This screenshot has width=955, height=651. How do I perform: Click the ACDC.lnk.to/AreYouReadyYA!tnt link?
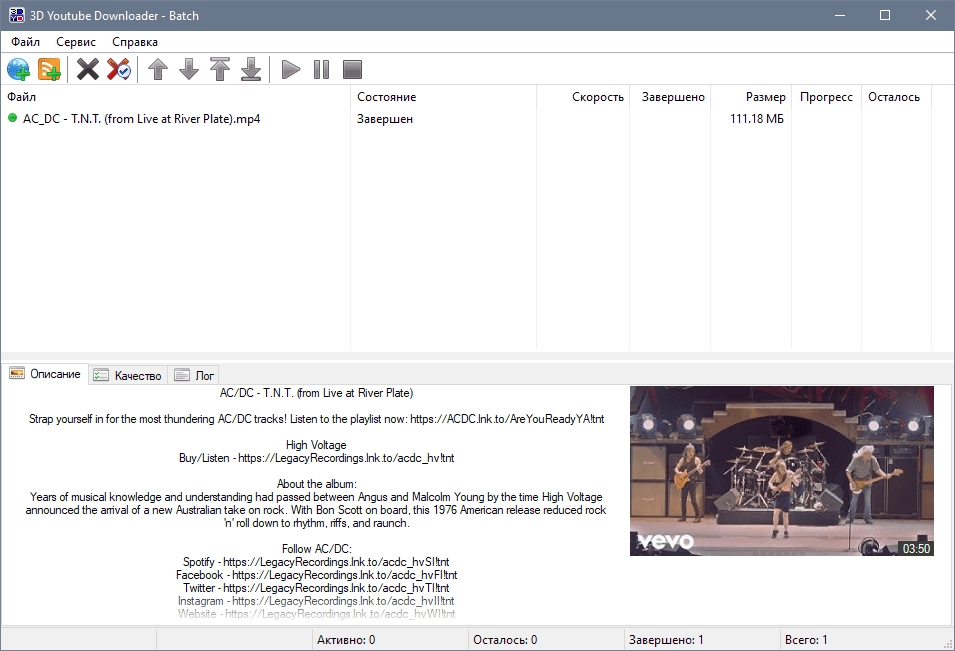pos(507,419)
